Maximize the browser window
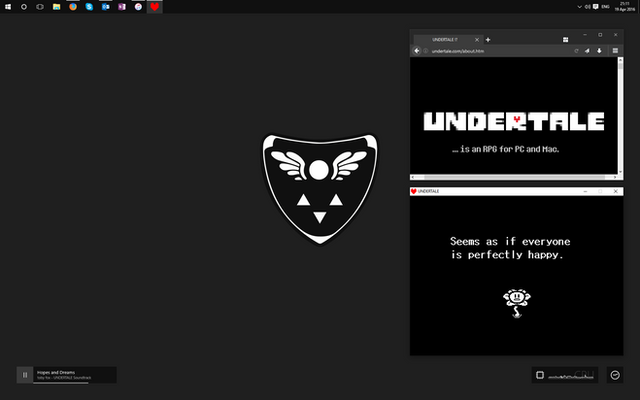 (600, 35)
